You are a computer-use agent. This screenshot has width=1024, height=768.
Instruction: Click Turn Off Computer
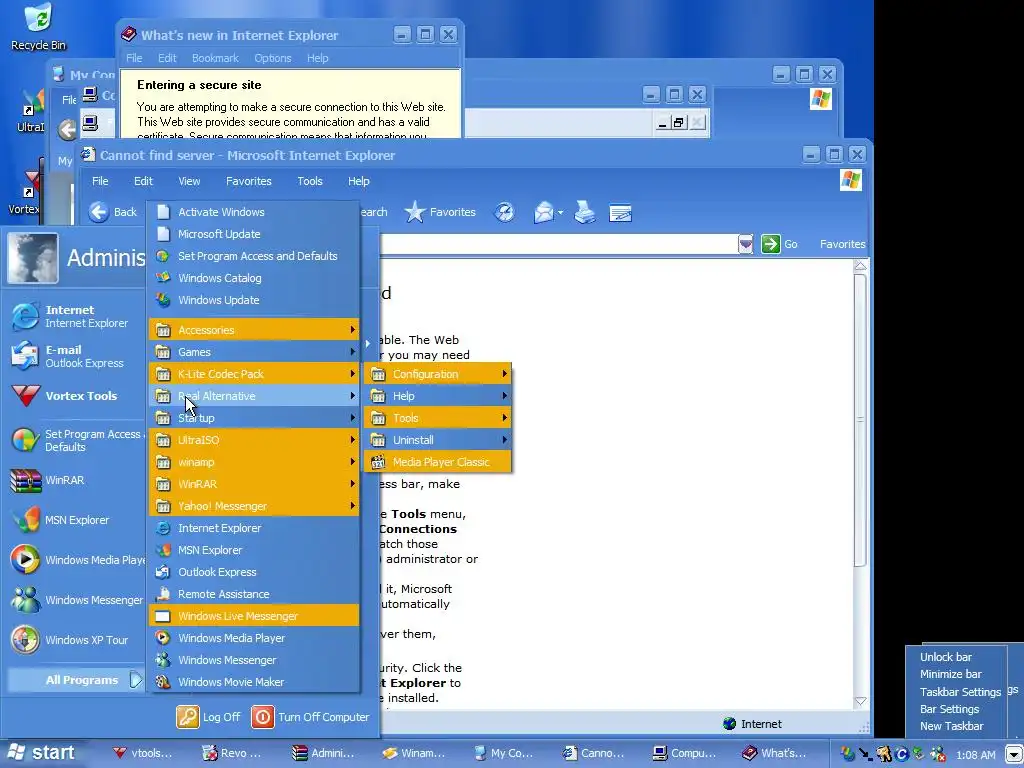click(310, 716)
